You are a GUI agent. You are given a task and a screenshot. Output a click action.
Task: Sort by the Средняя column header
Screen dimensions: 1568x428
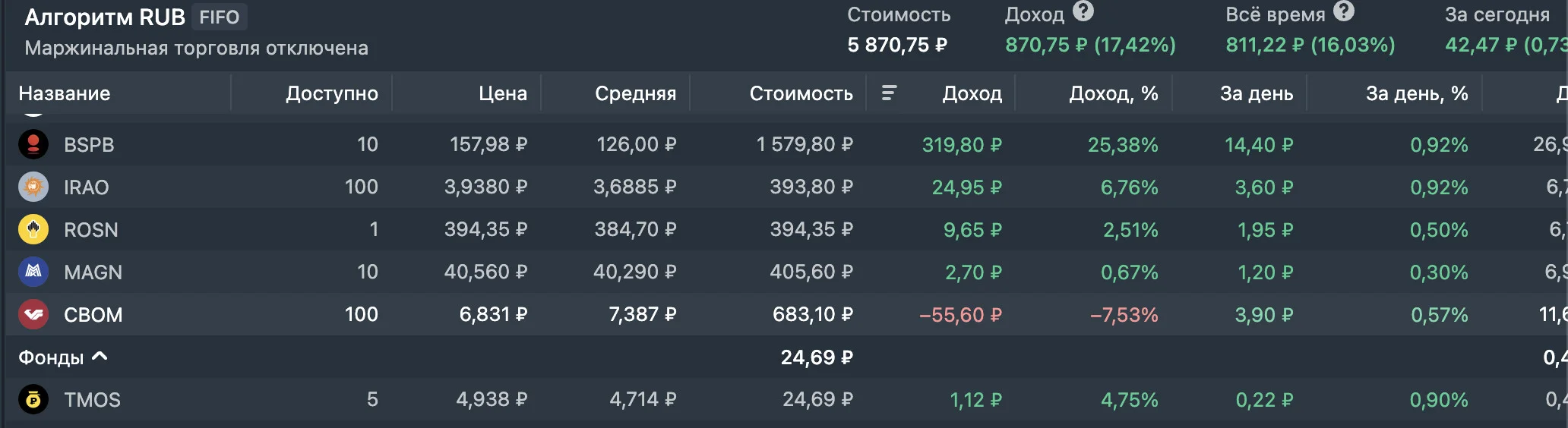point(635,93)
